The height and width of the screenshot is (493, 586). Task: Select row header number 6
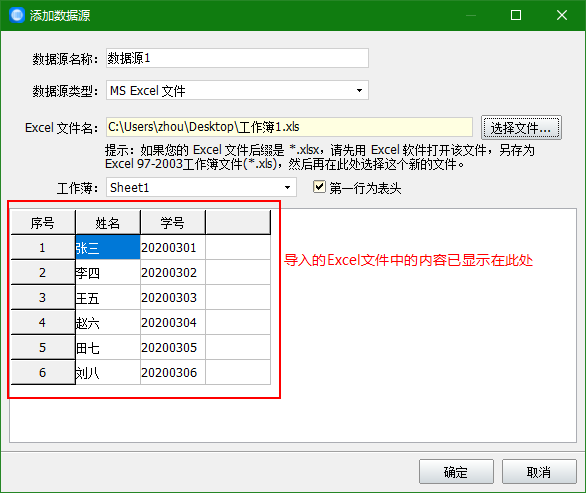[43, 372]
